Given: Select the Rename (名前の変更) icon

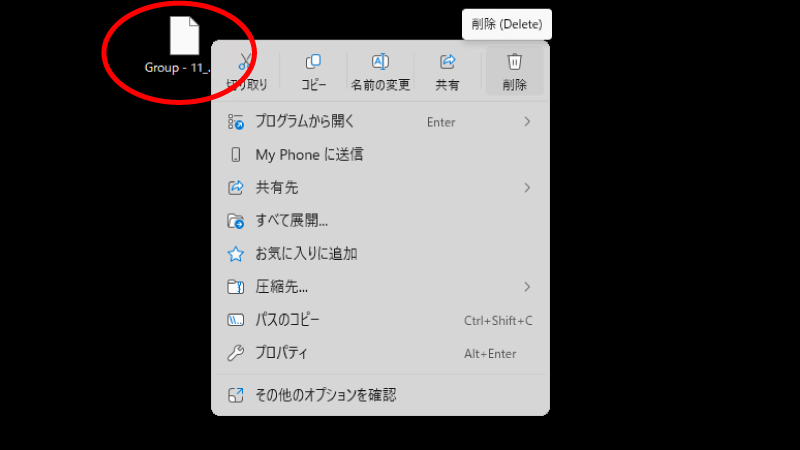Looking at the screenshot, I should 380,62.
